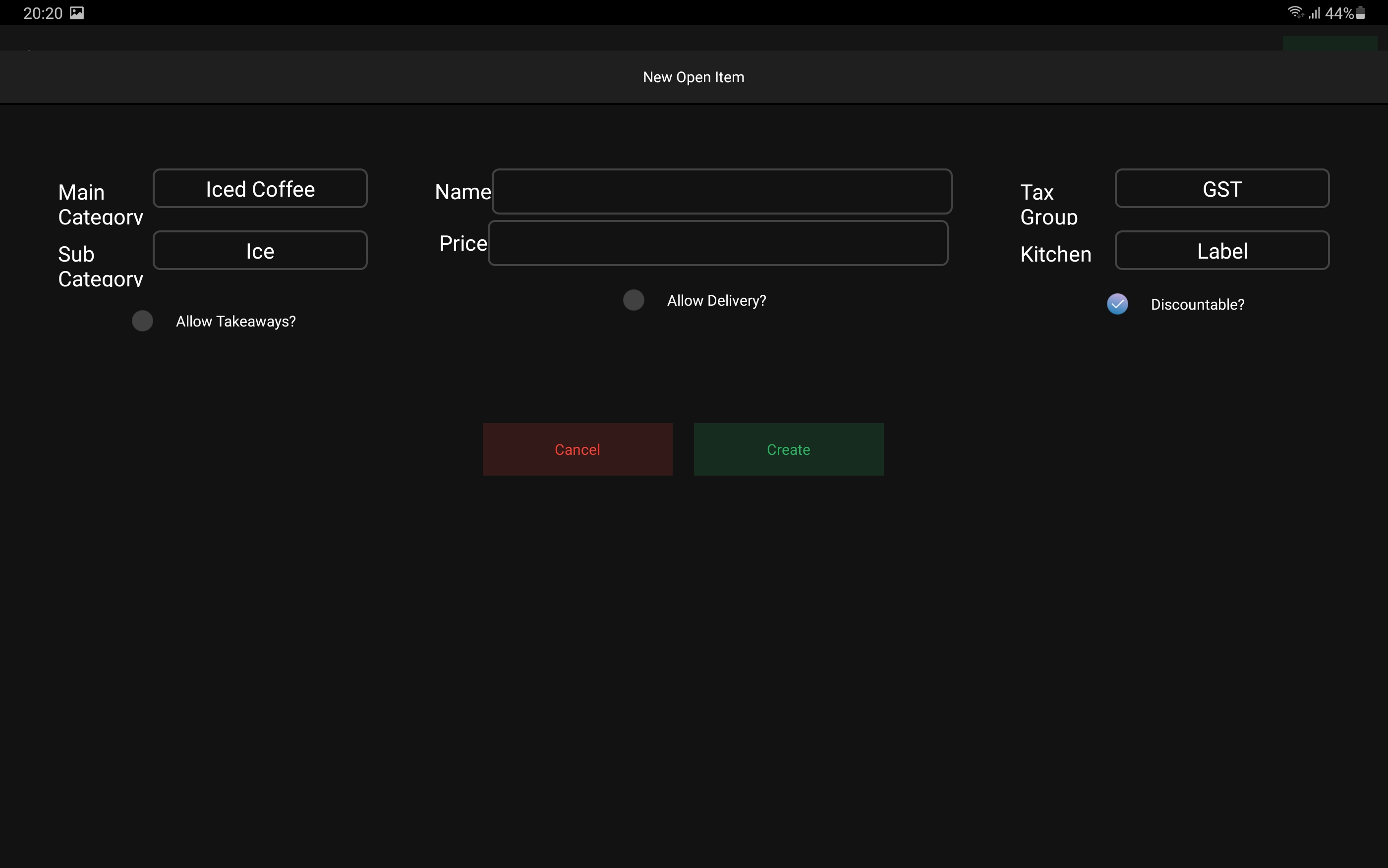Enable the Allow Takeaways option

tap(142, 321)
